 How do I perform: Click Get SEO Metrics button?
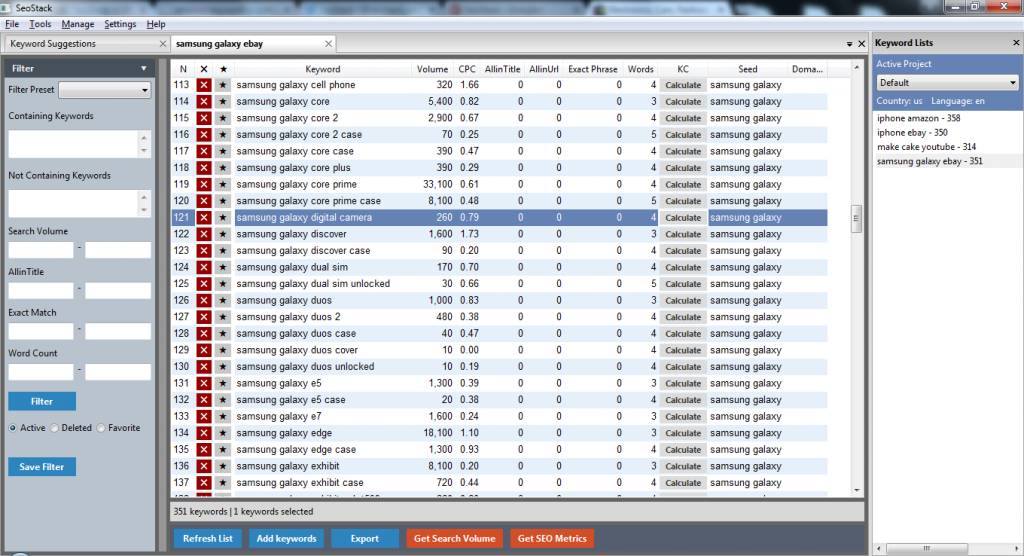point(552,538)
